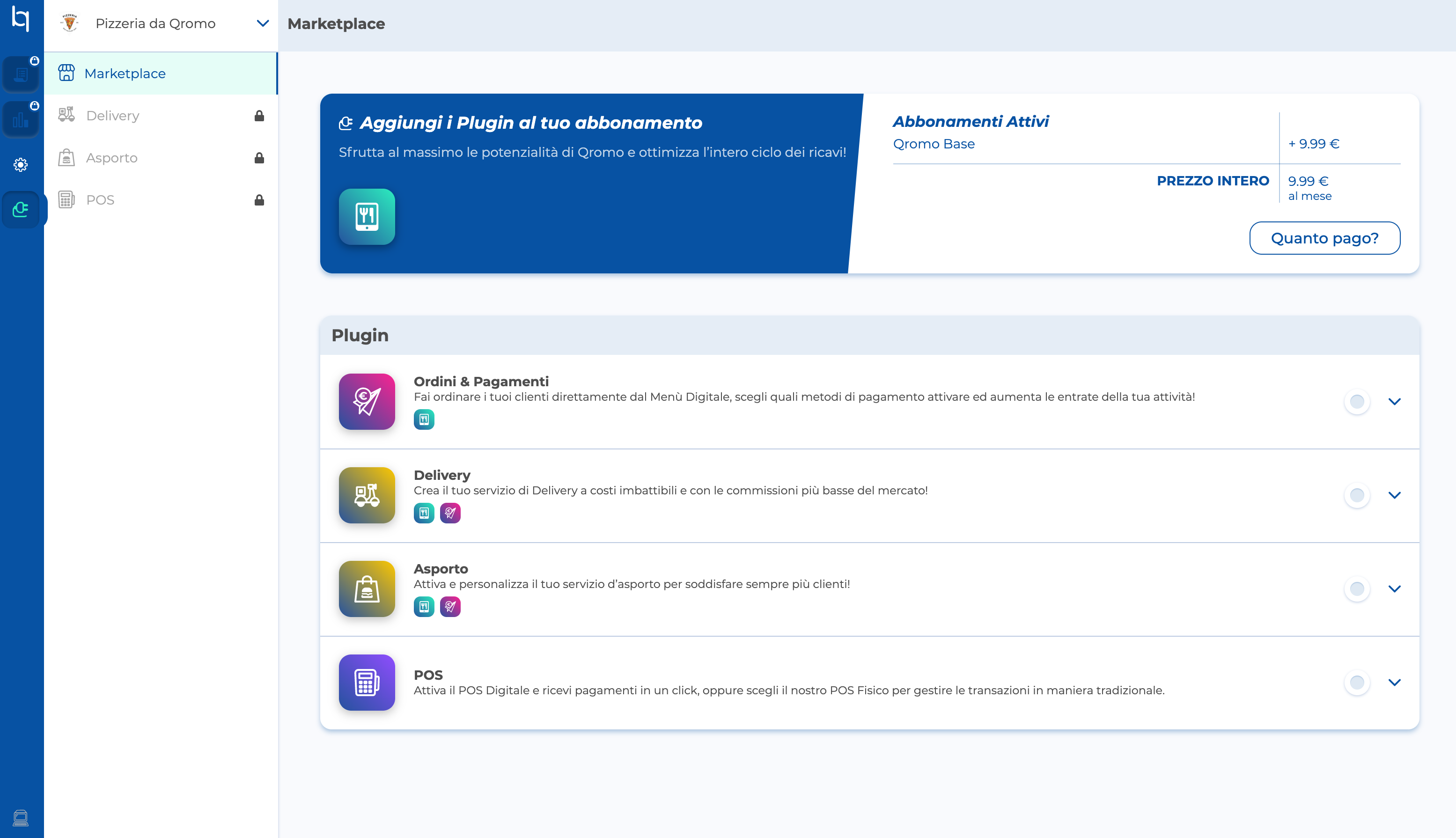Click the lock icon beside Asporto
The width and height of the screenshot is (1456, 838).
coord(259,158)
